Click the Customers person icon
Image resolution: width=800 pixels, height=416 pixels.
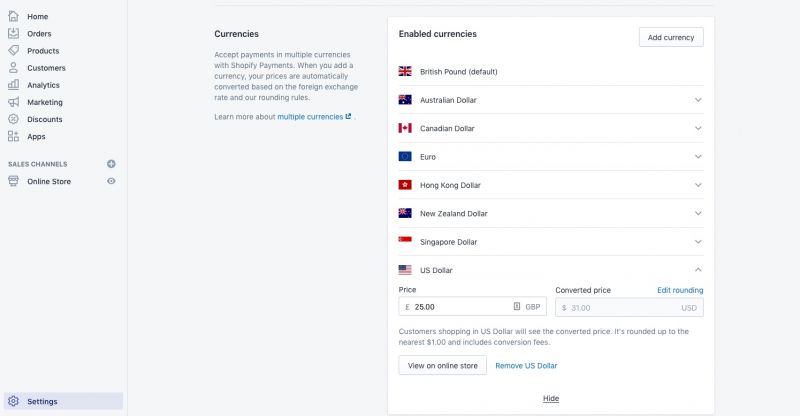14,68
